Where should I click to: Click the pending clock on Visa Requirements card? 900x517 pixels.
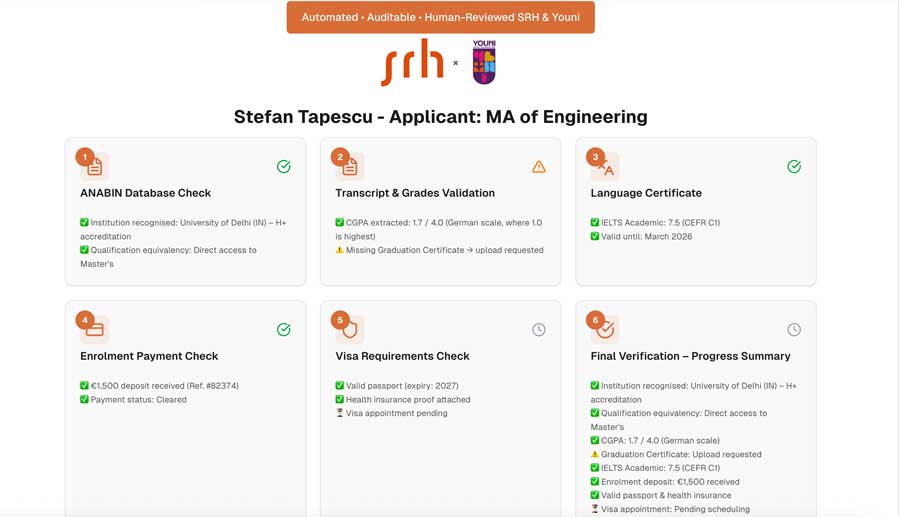tap(539, 330)
